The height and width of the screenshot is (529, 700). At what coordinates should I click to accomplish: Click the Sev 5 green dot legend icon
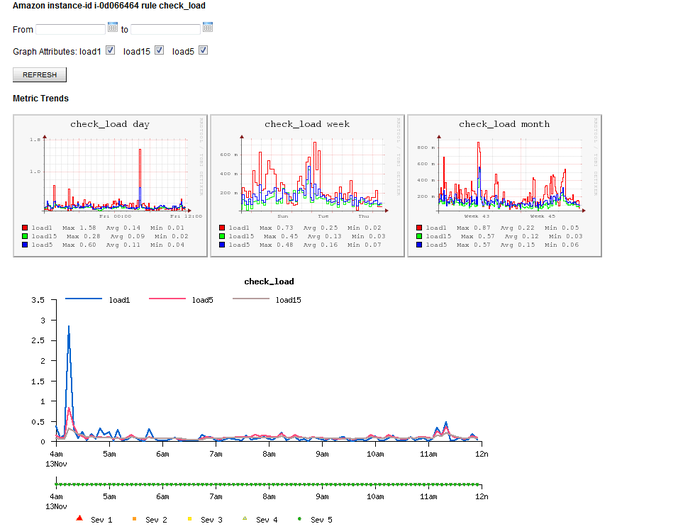pos(300,519)
